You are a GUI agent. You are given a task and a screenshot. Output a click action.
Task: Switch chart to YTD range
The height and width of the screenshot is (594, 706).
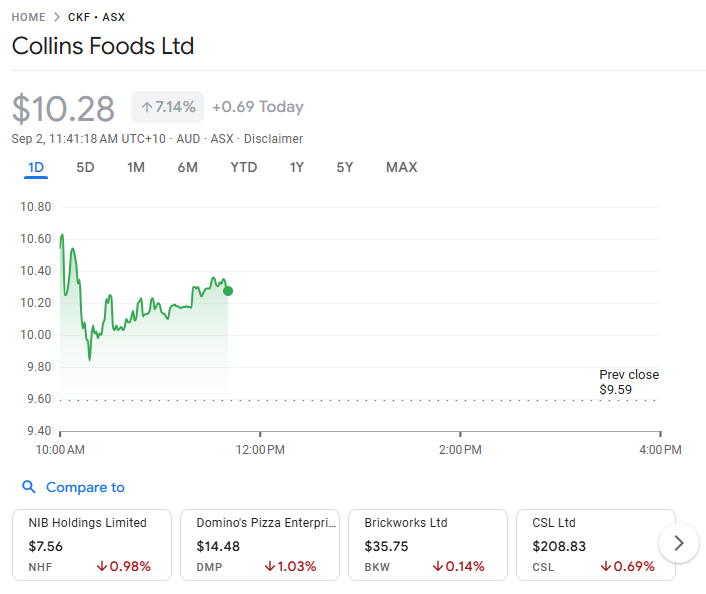243,167
